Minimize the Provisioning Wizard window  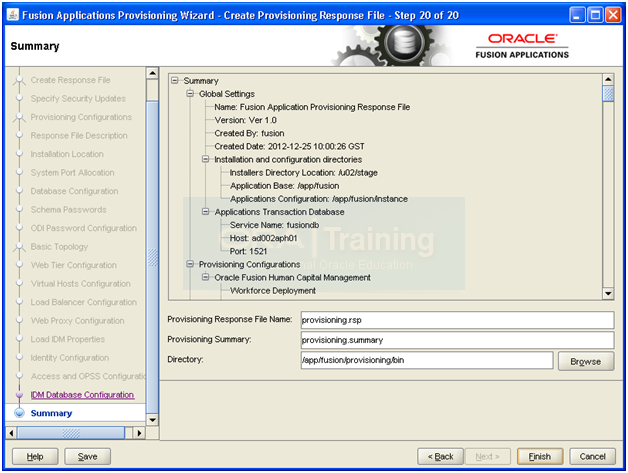click(x=577, y=15)
